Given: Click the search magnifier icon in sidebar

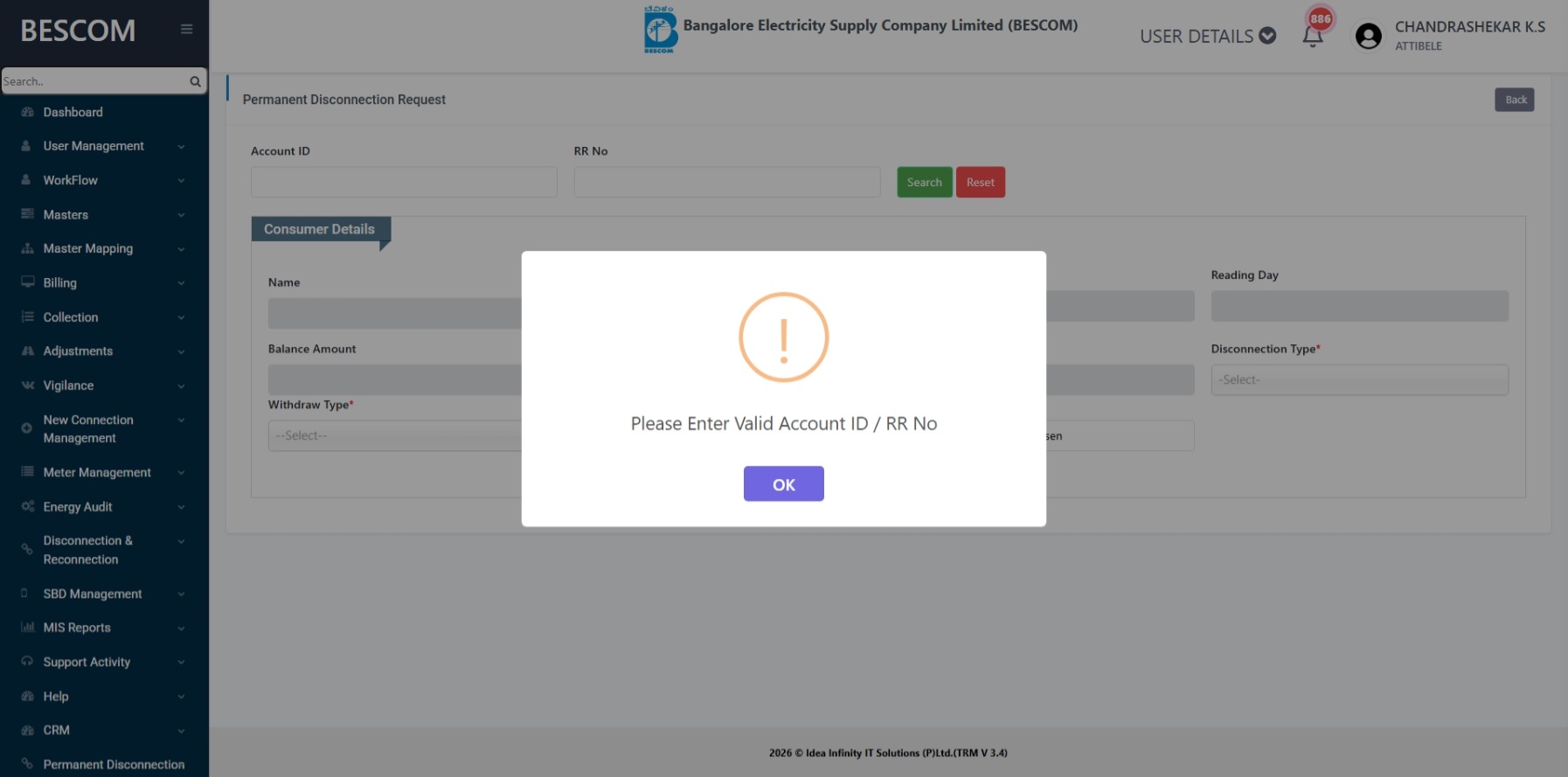Looking at the screenshot, I should [x=195, y=81].
